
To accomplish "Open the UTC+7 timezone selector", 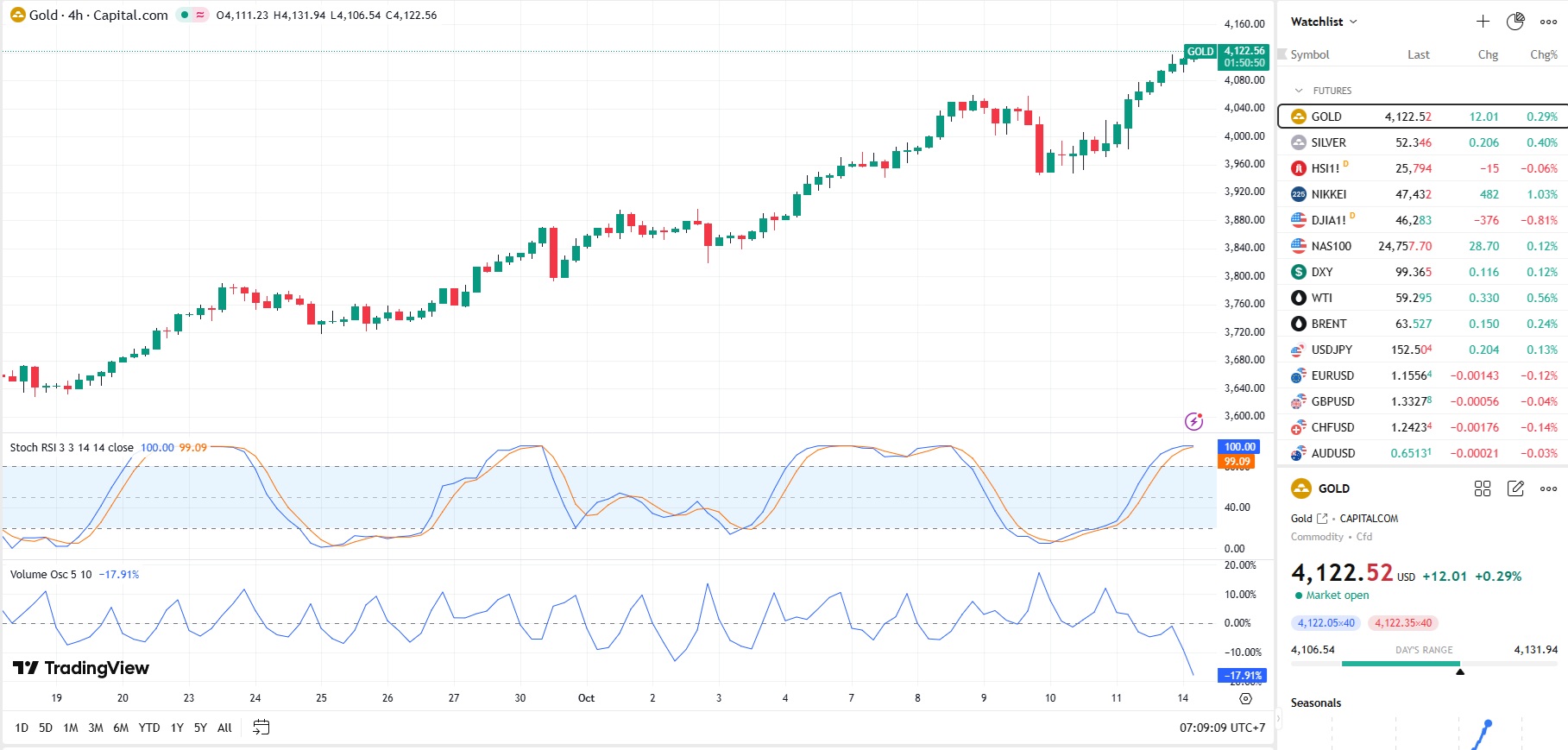I will (x=1221, y=728).
